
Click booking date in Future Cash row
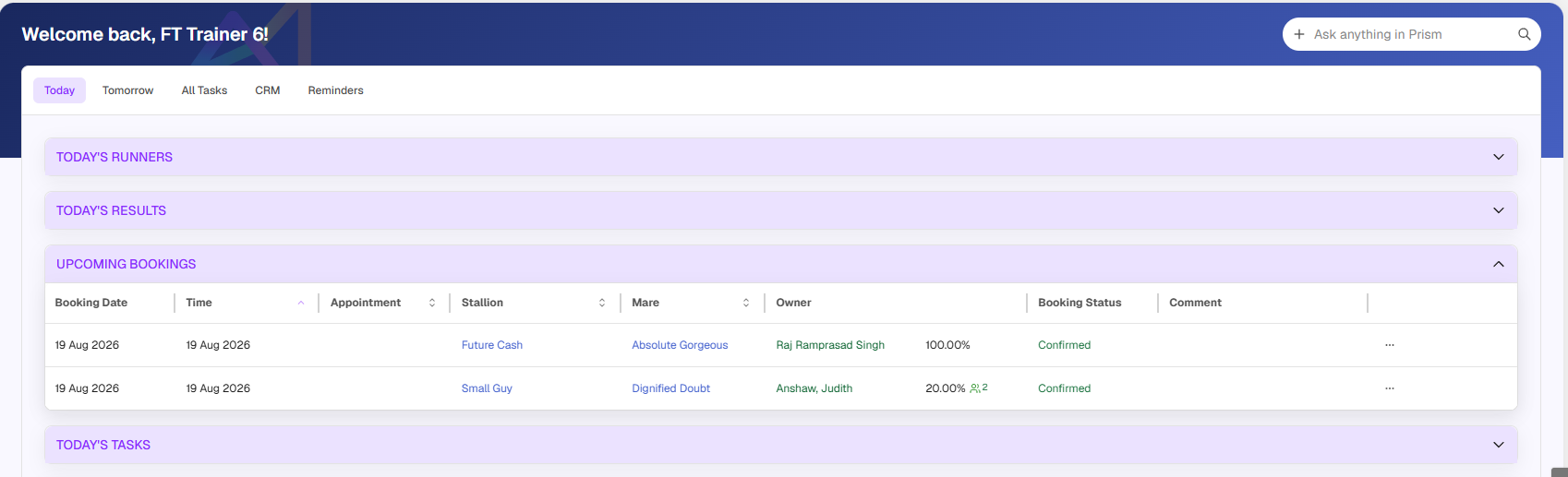87,345
